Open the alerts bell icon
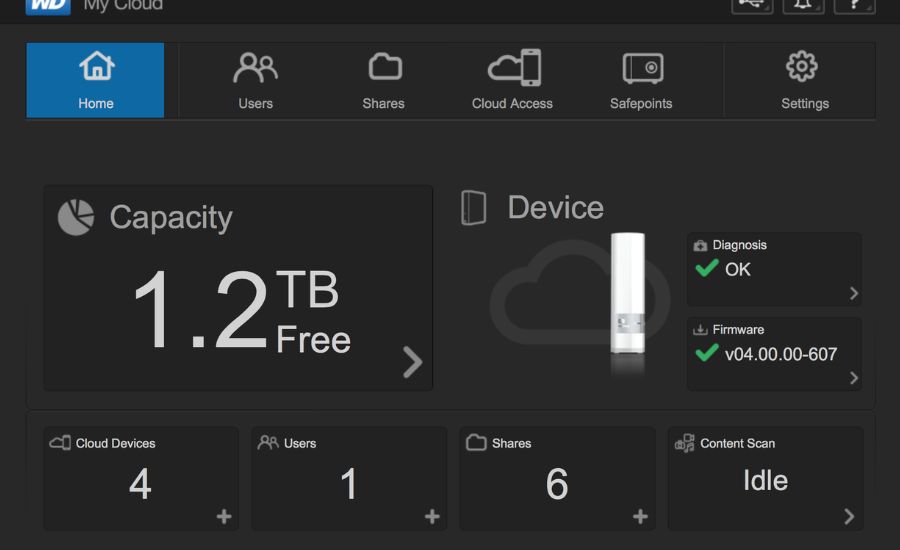This screenshot has width=900, height=550. [803, 6]
